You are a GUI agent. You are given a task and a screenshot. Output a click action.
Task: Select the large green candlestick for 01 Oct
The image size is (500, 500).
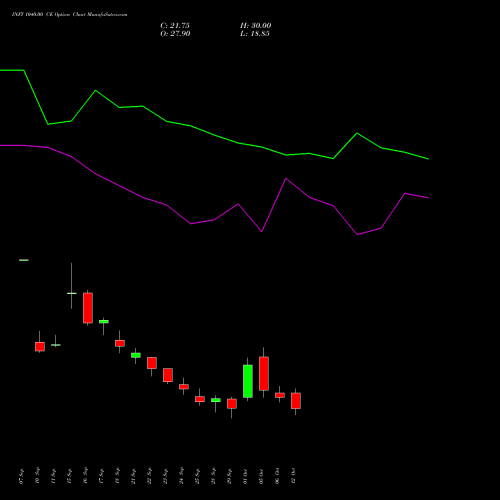(x=248, y=381)
